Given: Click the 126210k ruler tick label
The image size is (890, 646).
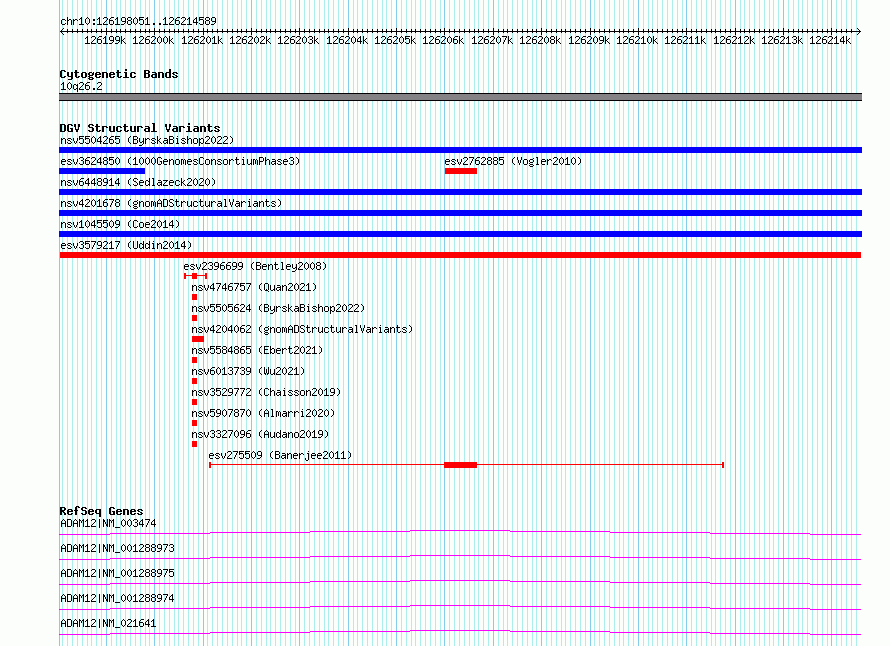Looking at the screenshot, I should [x=637, y=40].
